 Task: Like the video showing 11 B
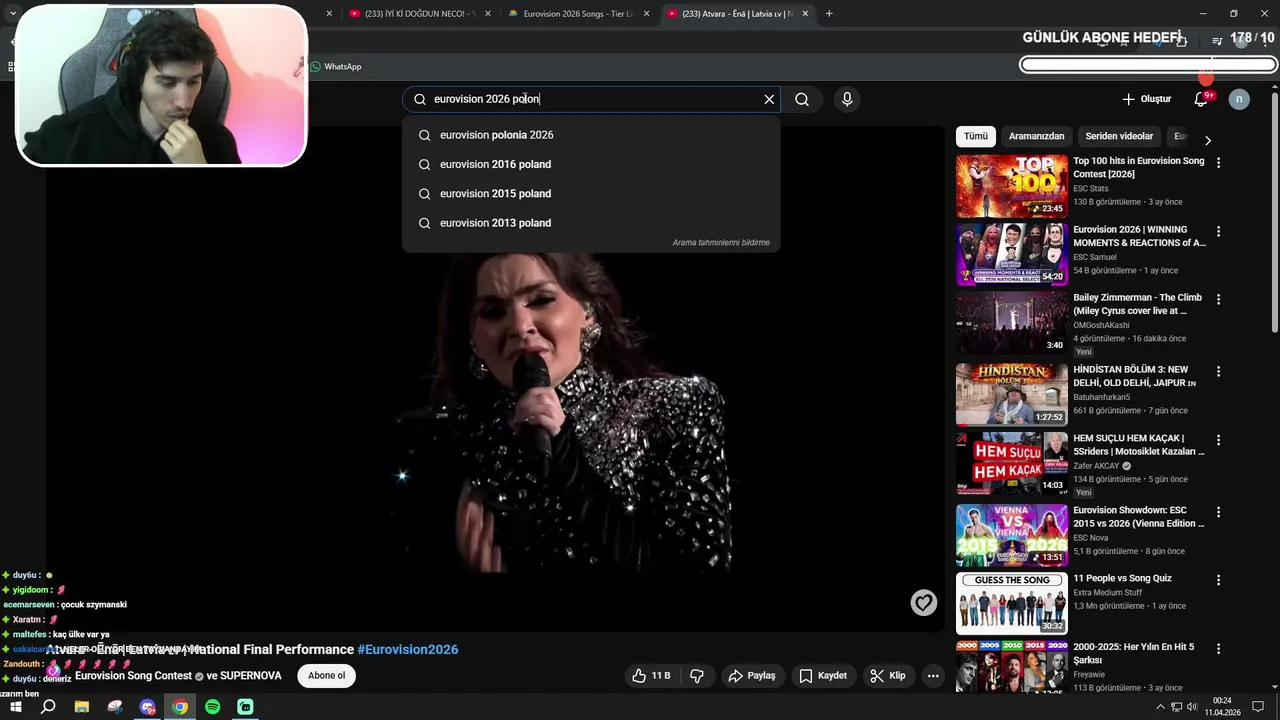pyautogui.click(x=650, y=676)
